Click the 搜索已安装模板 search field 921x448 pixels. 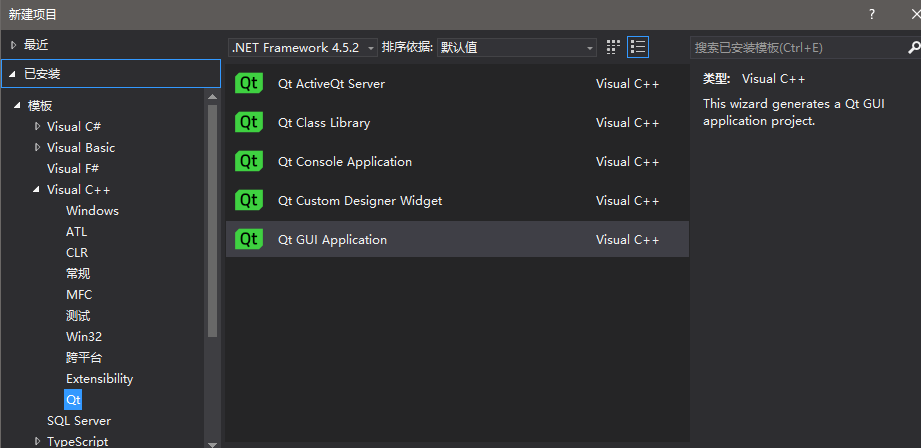(799, 48)
